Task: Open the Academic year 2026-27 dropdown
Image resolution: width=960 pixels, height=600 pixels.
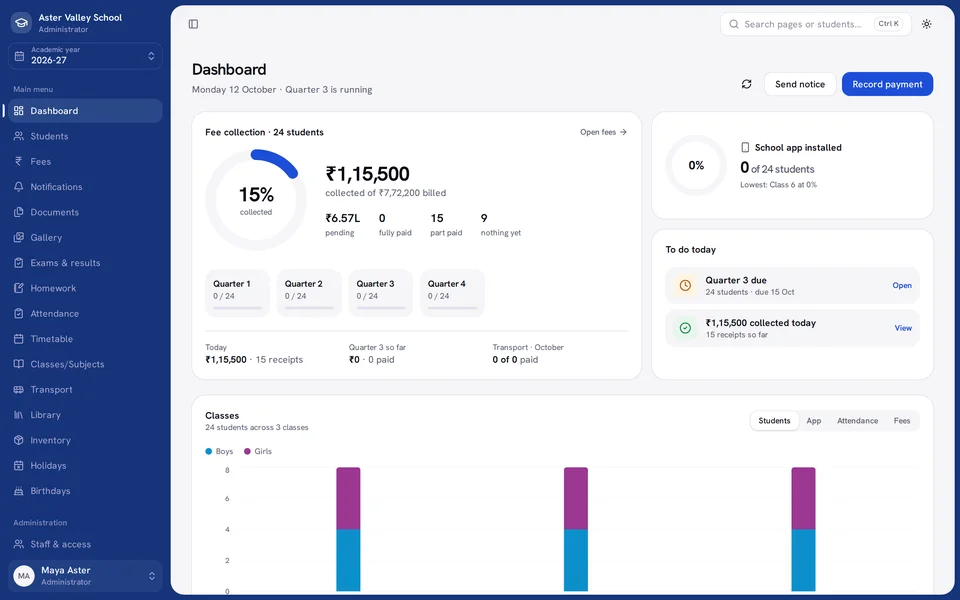Action: click(x=85, y=56)
